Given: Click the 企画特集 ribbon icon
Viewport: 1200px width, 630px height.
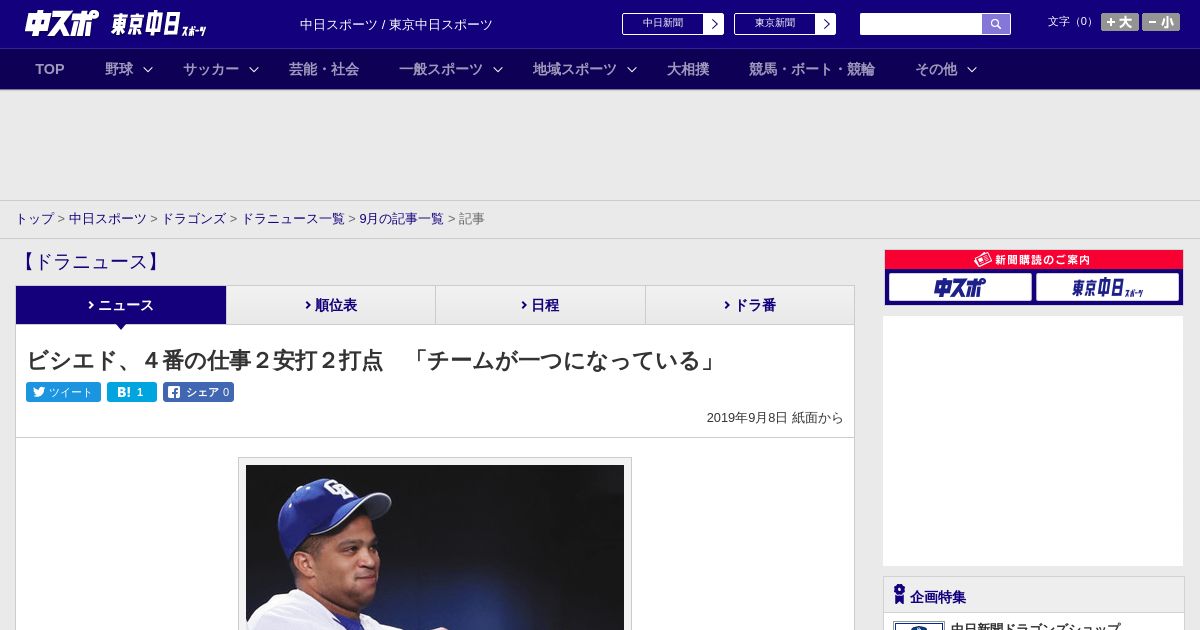Looking at the screenshot, I should point(899,595).
